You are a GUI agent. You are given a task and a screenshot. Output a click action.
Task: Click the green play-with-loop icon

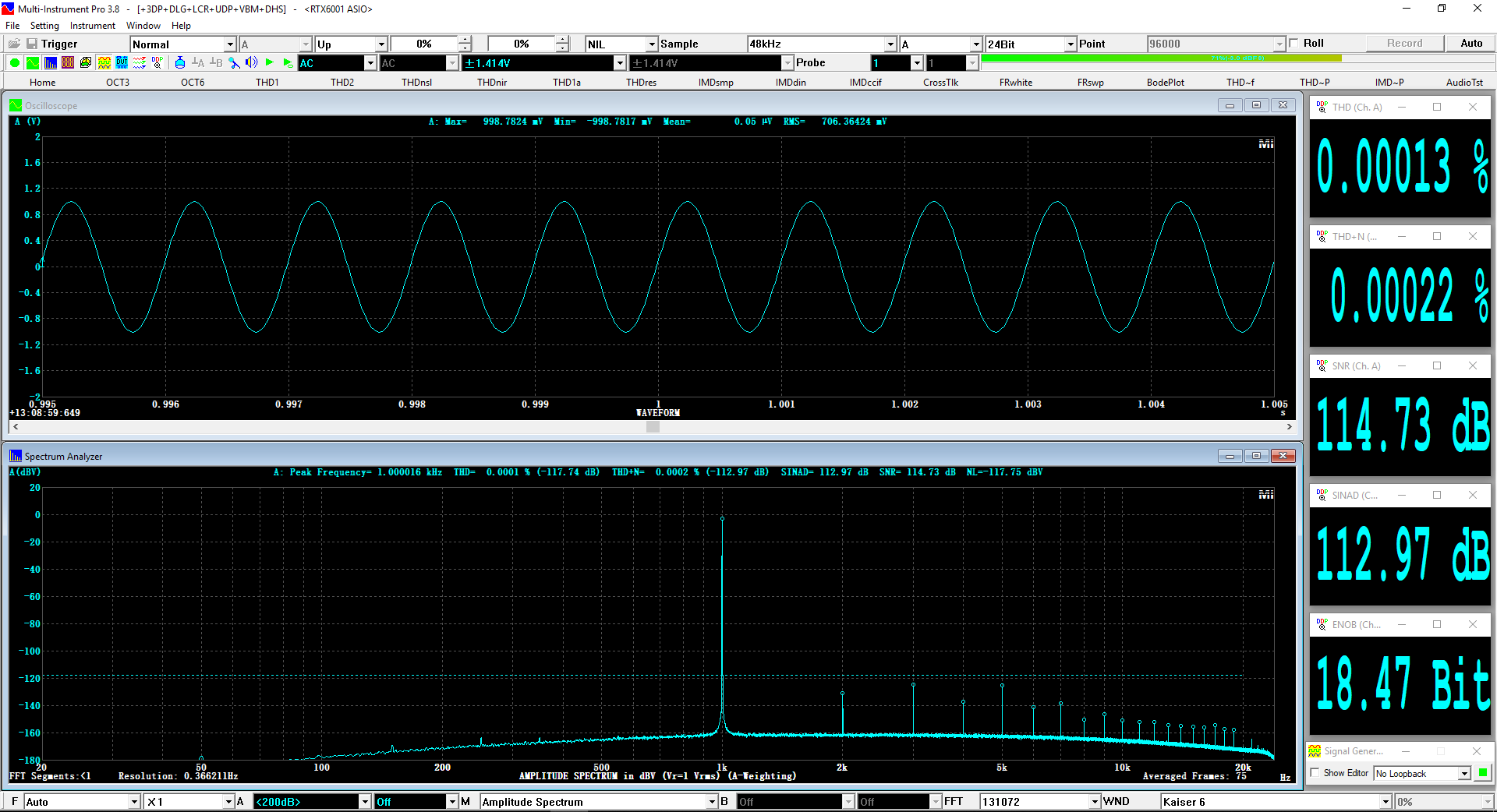tap(288, 63)
